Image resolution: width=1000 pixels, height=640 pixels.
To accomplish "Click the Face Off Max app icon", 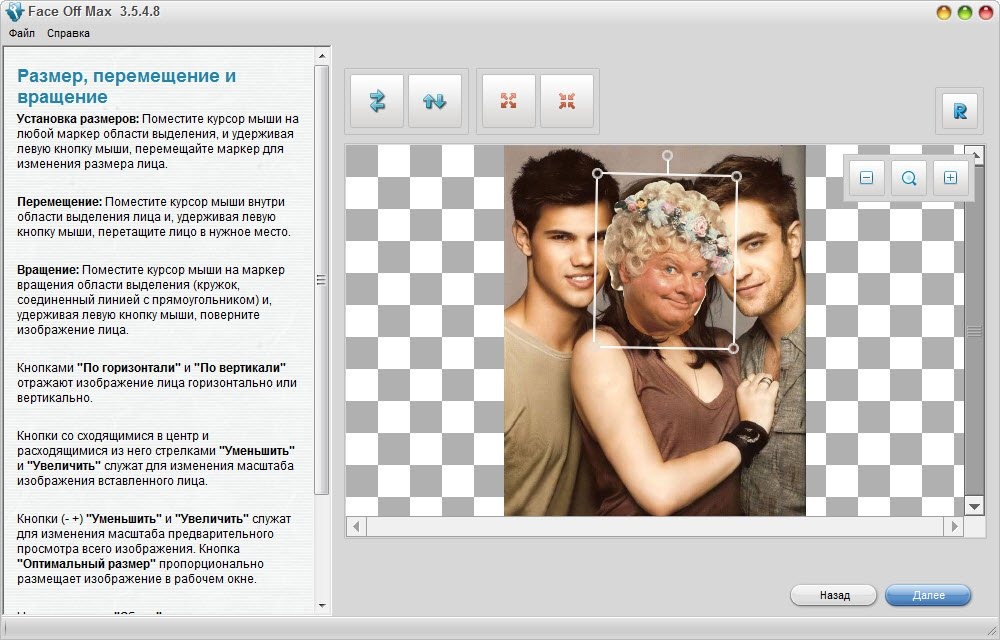I will 14,11.
